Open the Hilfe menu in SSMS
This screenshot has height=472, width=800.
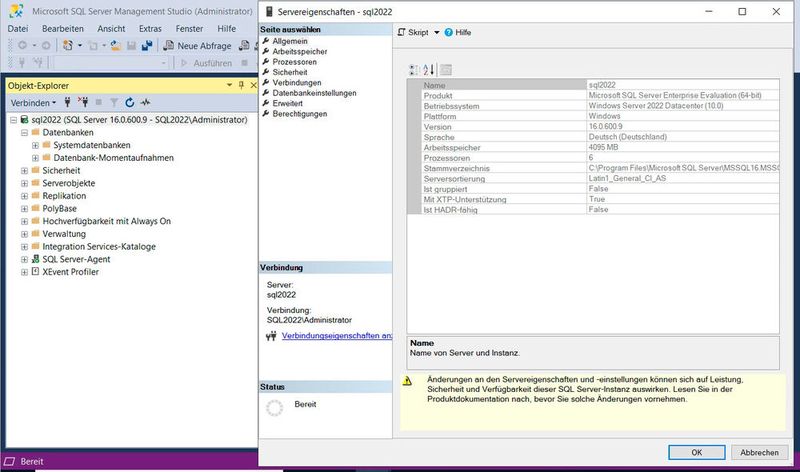pos(227,29)
